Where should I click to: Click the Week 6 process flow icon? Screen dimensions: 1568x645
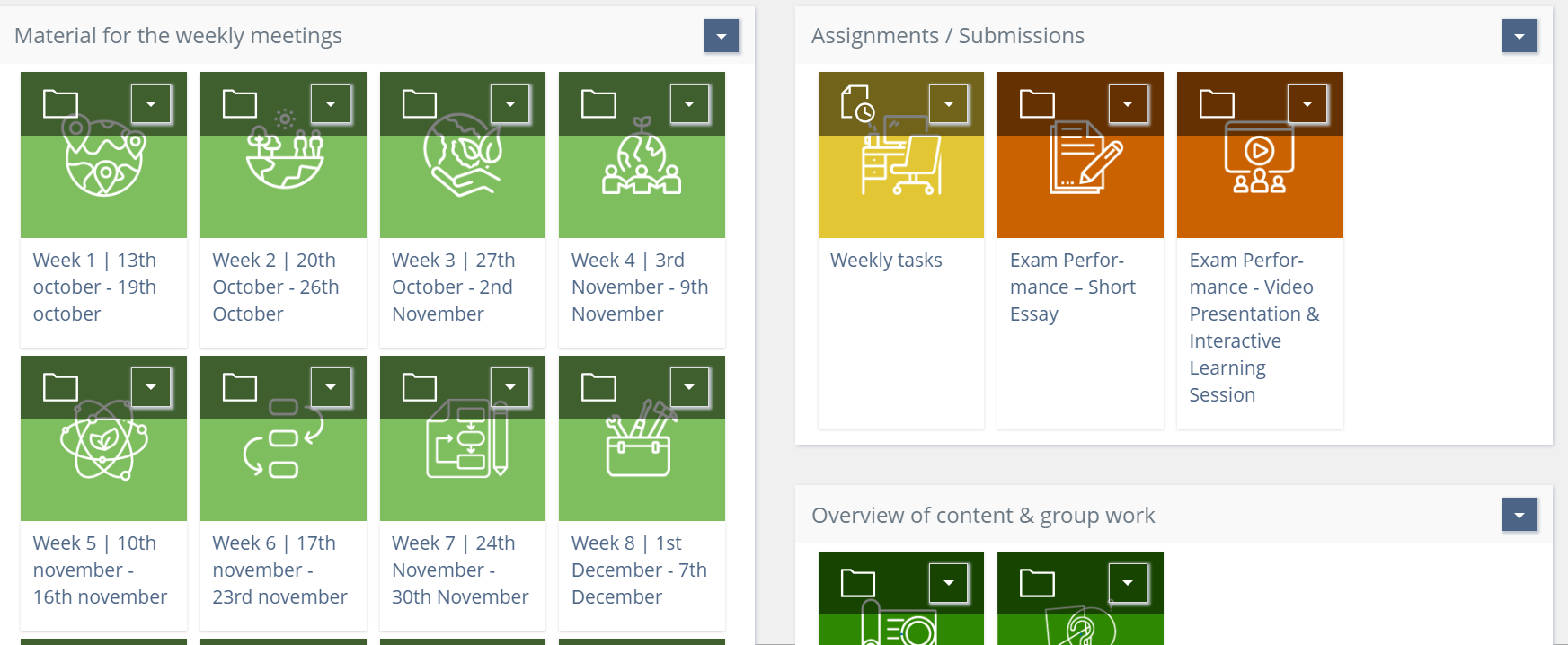tap(283, 442)
